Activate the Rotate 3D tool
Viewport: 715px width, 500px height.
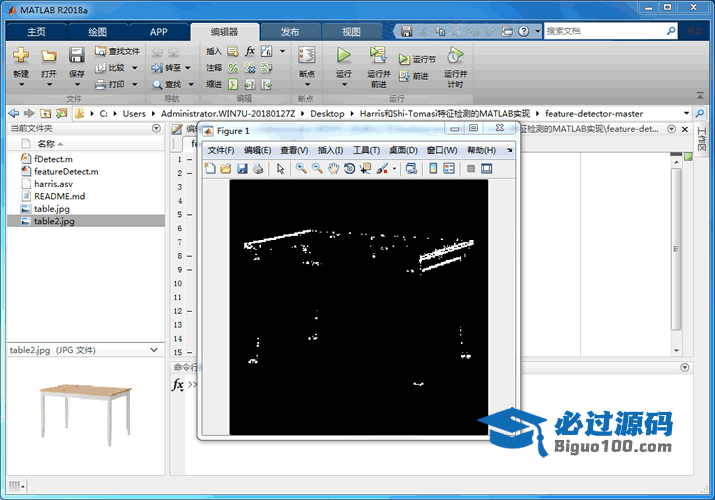coord(349,169)
